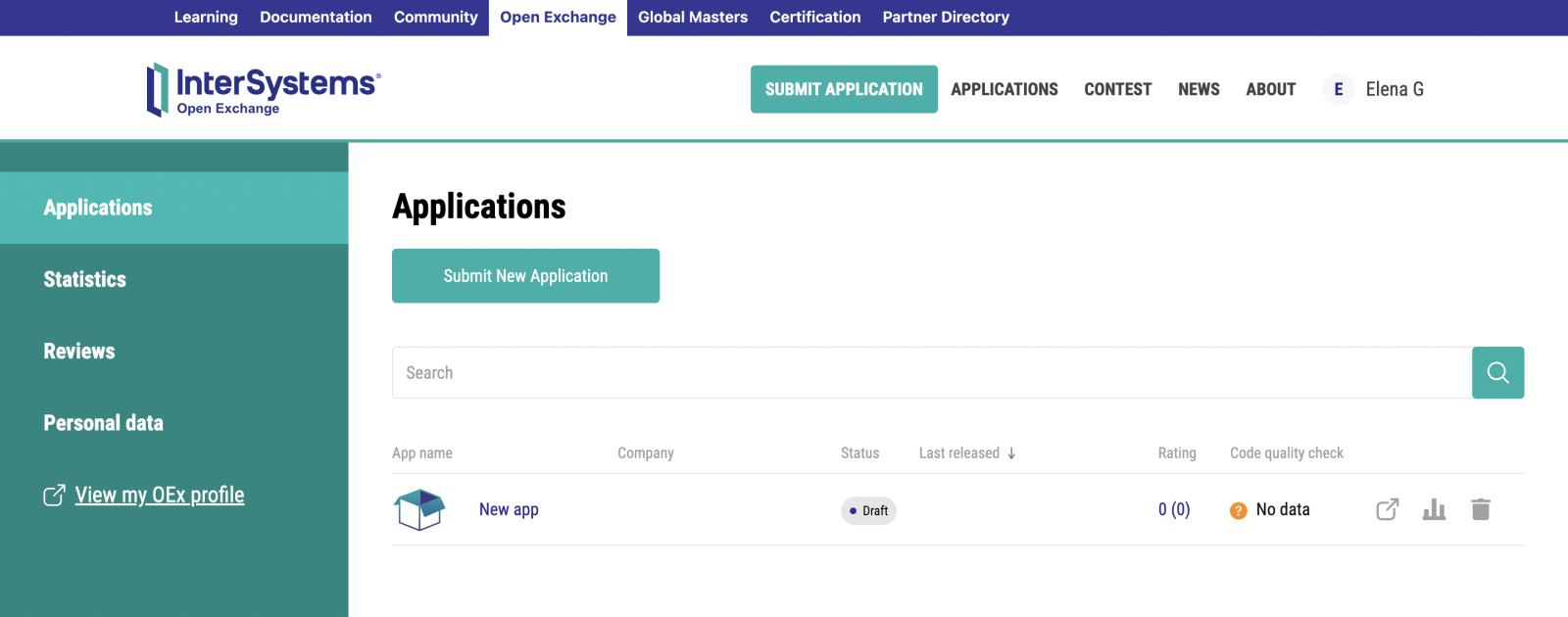Focus the Search input field
1568x617 pixels.
932,372
